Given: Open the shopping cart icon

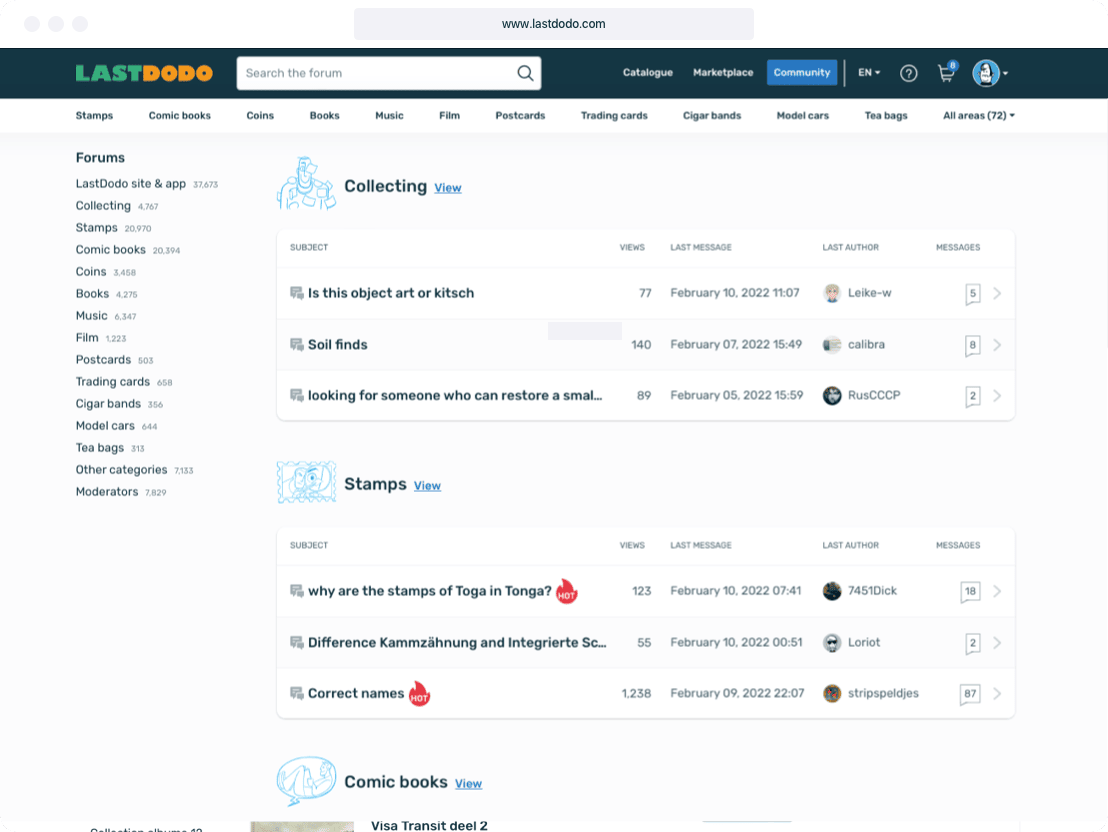Looking at the screenshot, I should [x=945, y=73].
